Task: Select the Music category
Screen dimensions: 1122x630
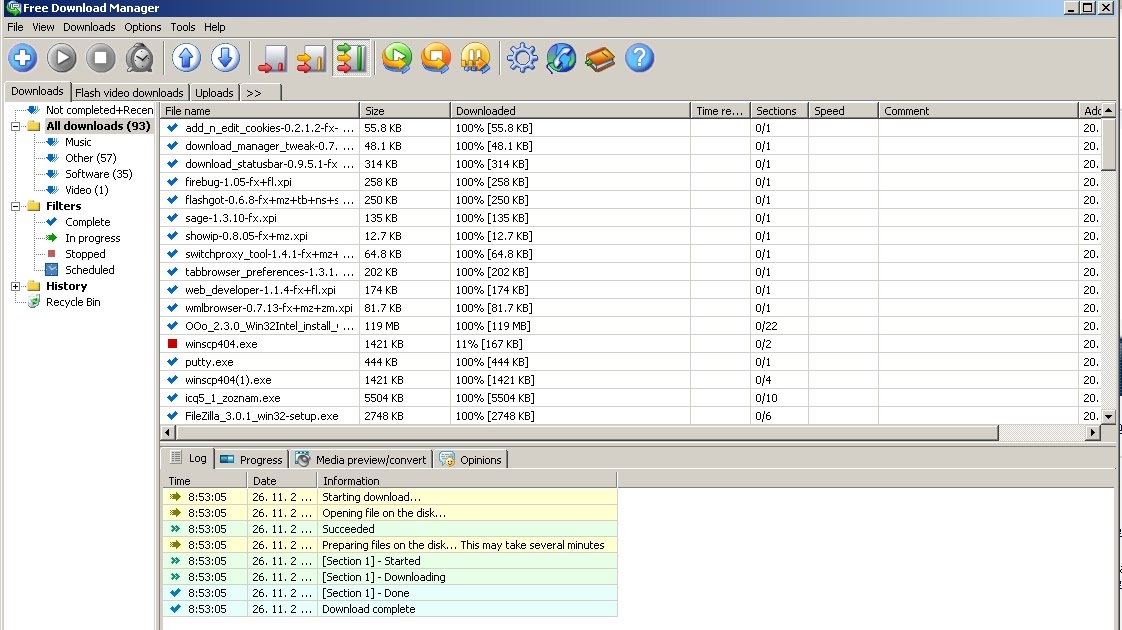Action: pyautogui.click(x=78, y=142)
